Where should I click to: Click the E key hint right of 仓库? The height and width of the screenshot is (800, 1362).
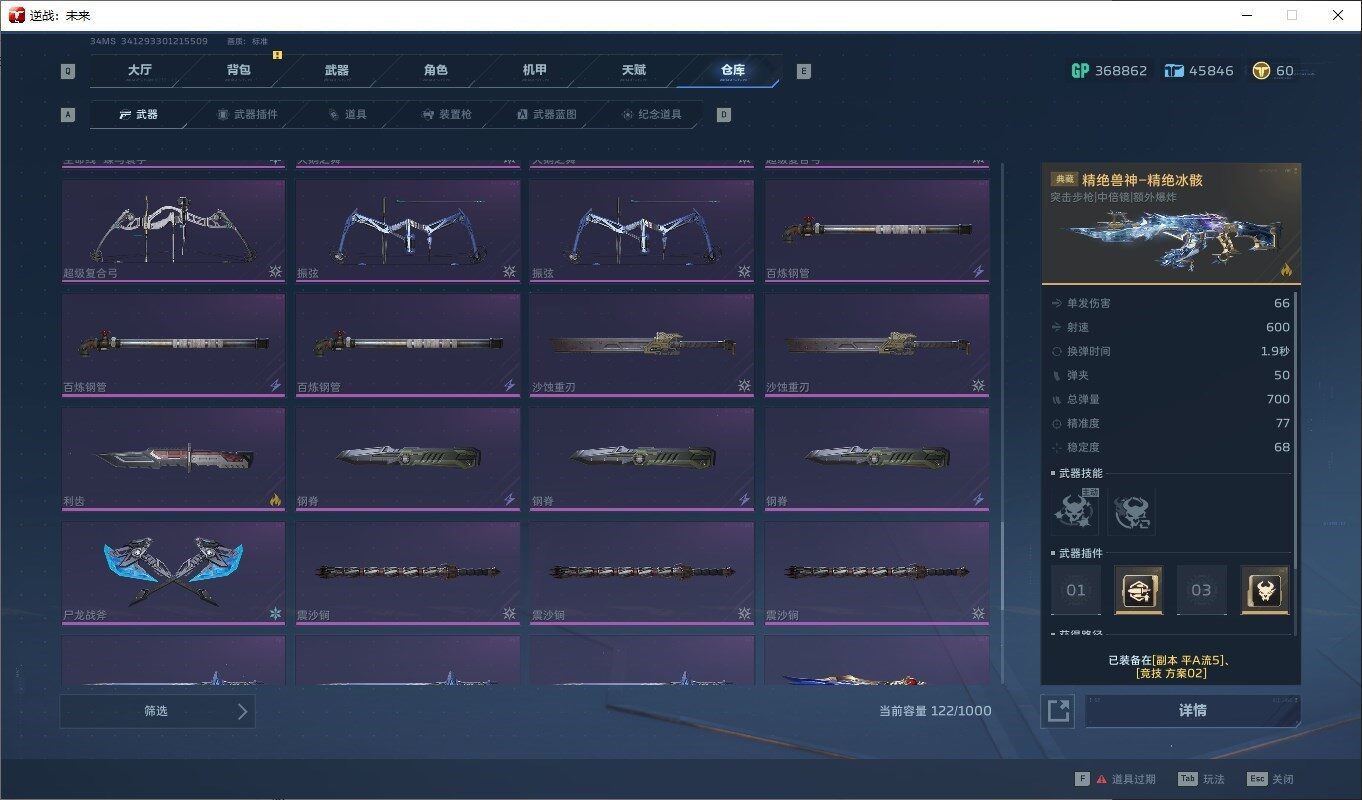point(803,71)
